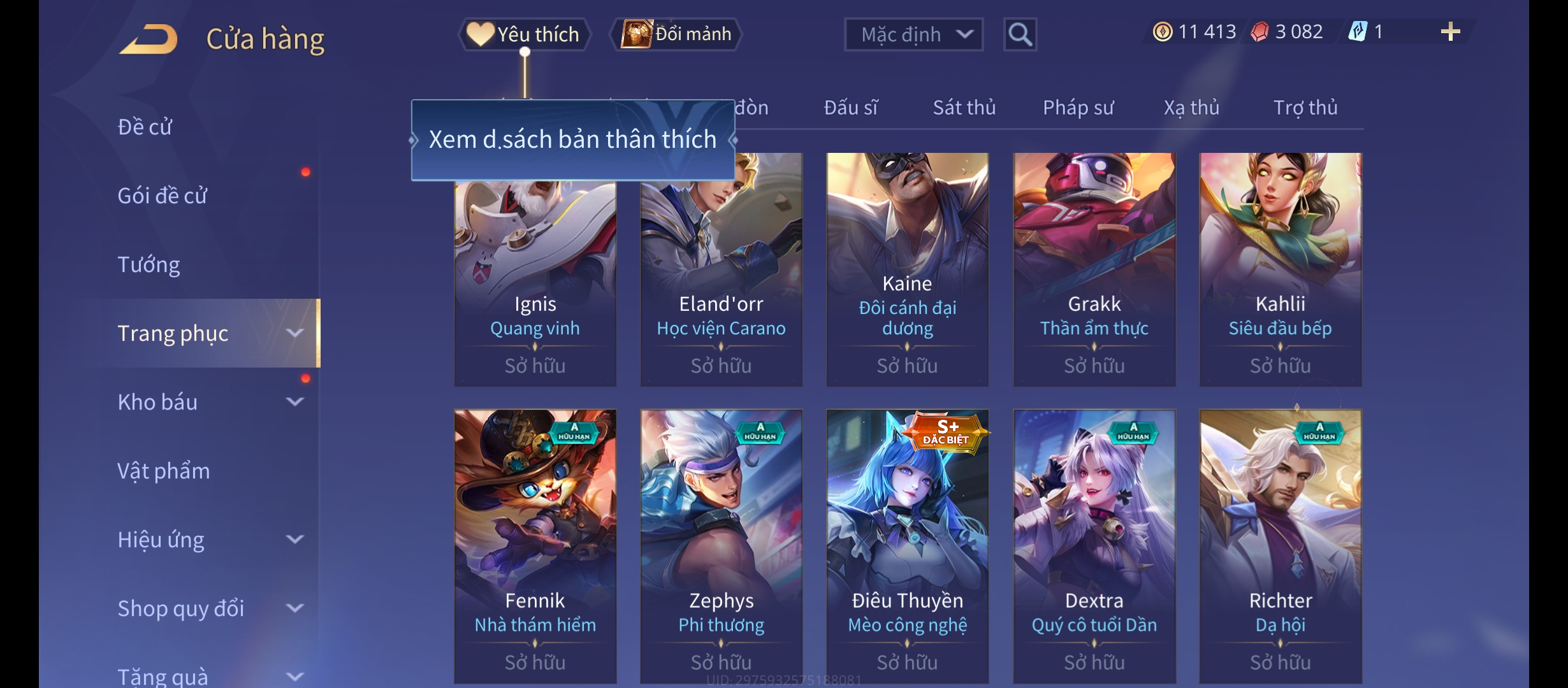Open the search magnifier icon
This screenshot has height=688, width=1568.
(x=1020, y=34)
